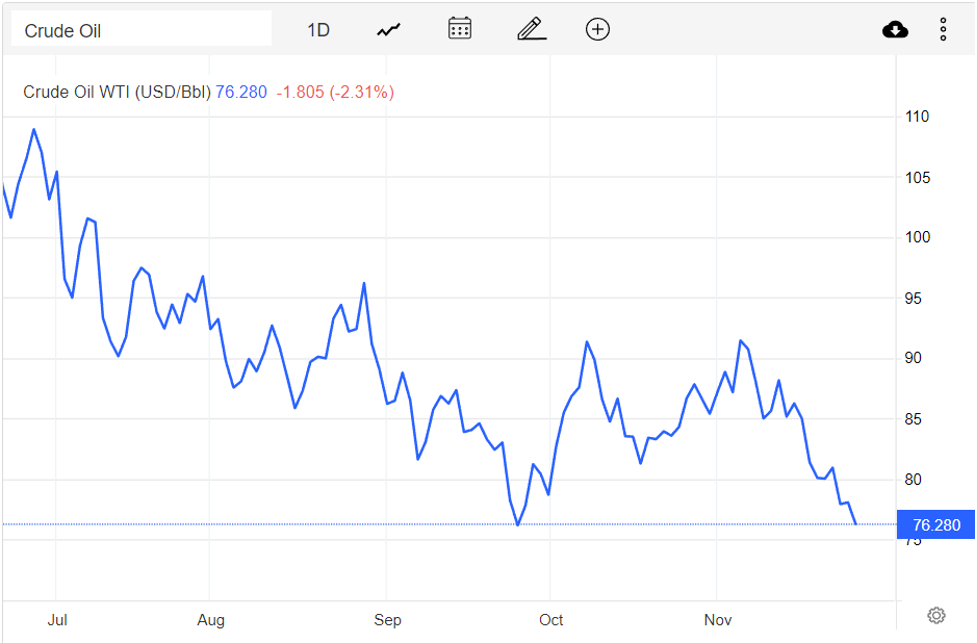
Task: Click the 110 price level on axis
Action: 917,117
